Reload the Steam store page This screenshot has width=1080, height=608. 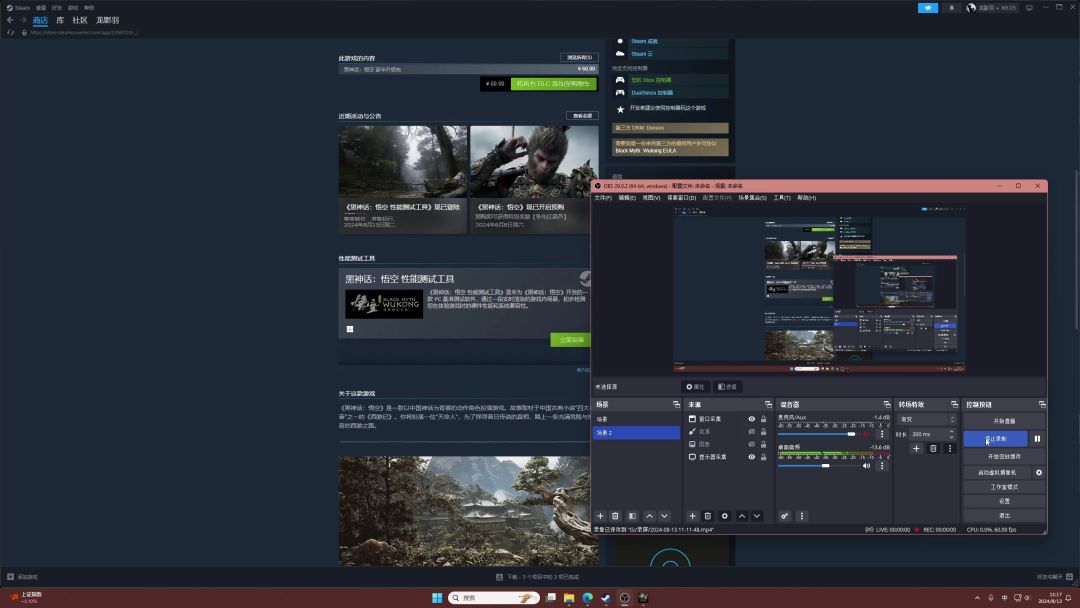click(x=10, y=32)
